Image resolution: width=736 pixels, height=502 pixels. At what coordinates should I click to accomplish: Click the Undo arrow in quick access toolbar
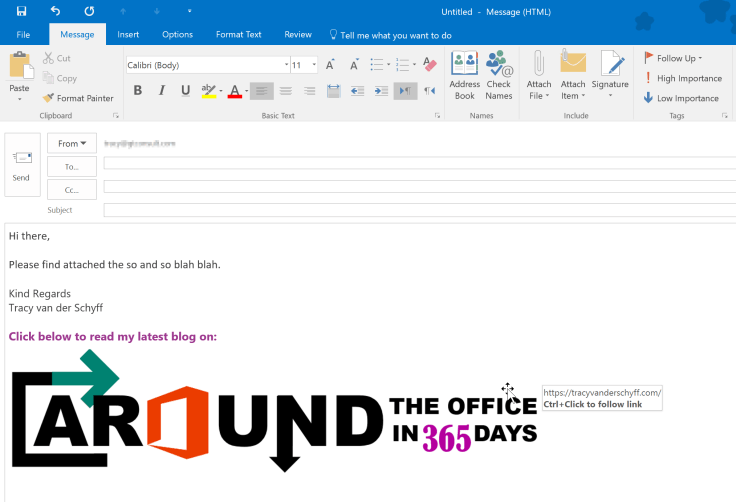55,11
